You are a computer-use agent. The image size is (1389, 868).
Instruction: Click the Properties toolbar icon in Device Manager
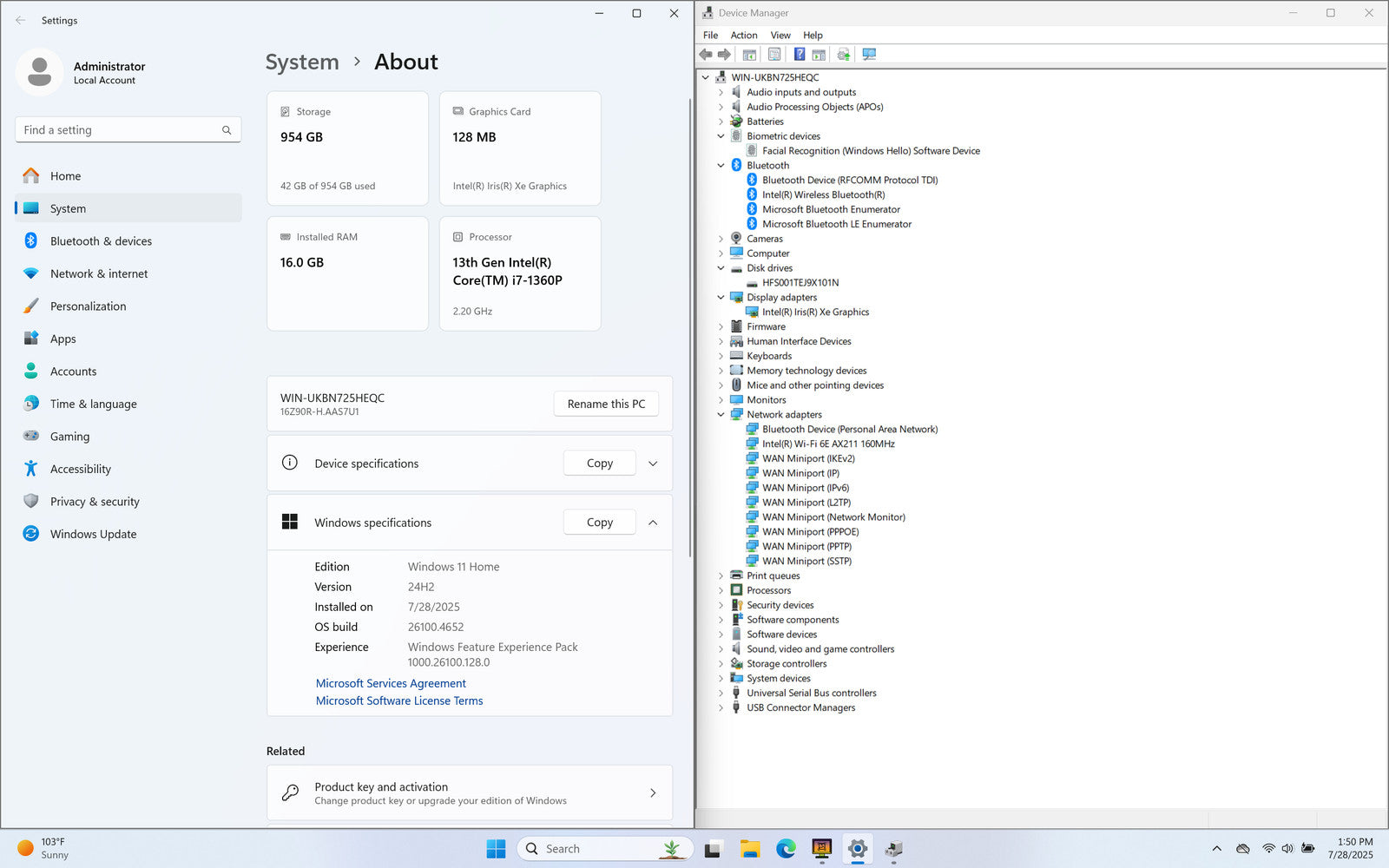[774, 55]
